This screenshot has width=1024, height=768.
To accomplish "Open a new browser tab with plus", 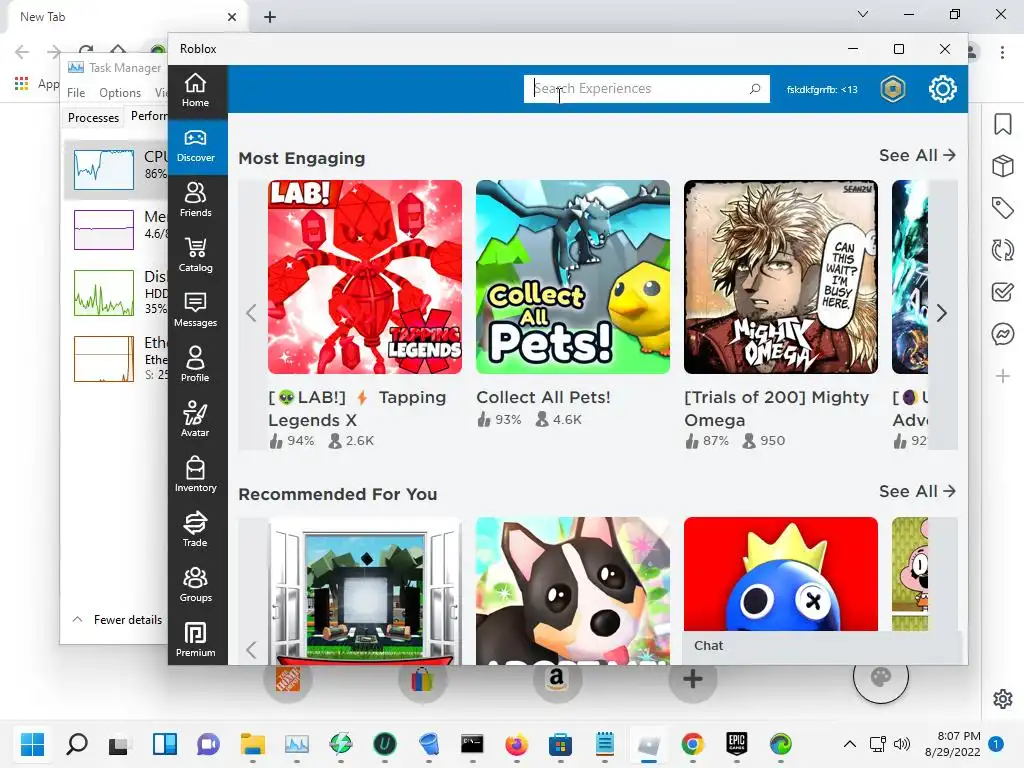I will 270,18.
